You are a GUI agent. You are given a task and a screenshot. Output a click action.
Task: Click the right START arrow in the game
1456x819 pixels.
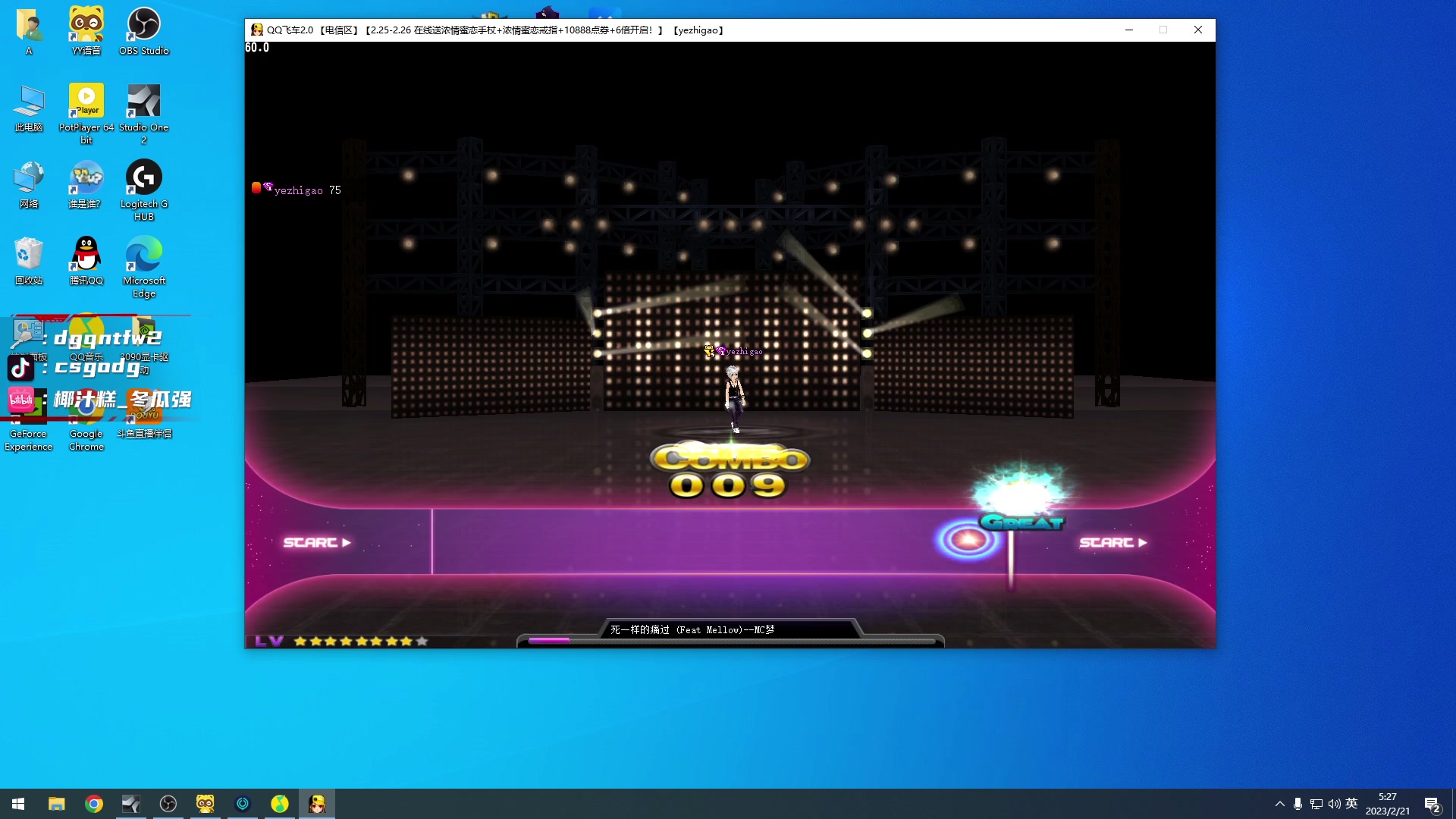tap(1113, 542)
